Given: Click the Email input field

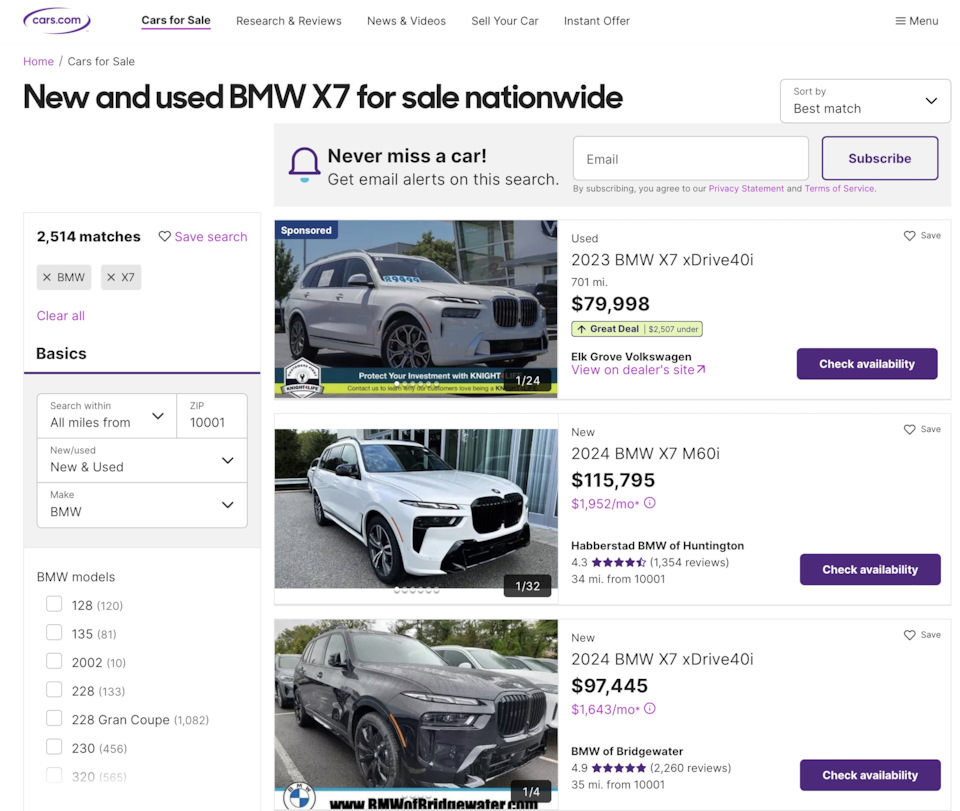Looking at the screenshot, I should coord(690,159).
